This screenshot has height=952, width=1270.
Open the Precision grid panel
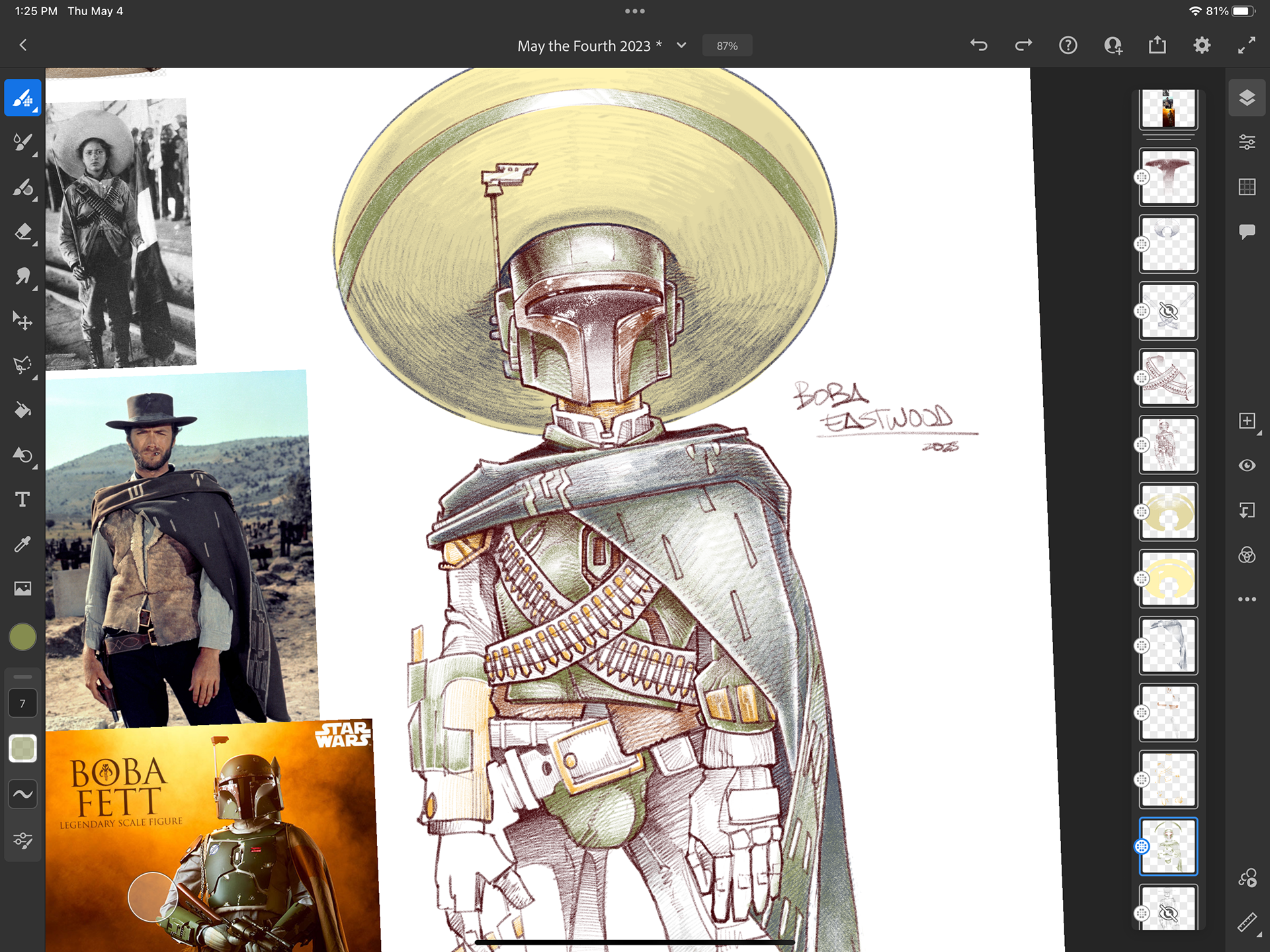coord(1247,187)
